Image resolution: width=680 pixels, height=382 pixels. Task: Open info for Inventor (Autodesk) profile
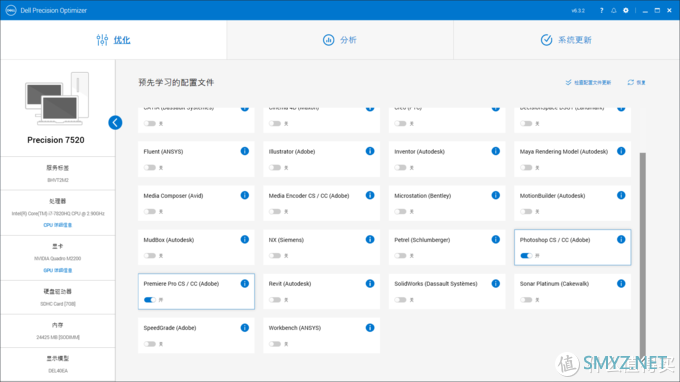point(495,151)
